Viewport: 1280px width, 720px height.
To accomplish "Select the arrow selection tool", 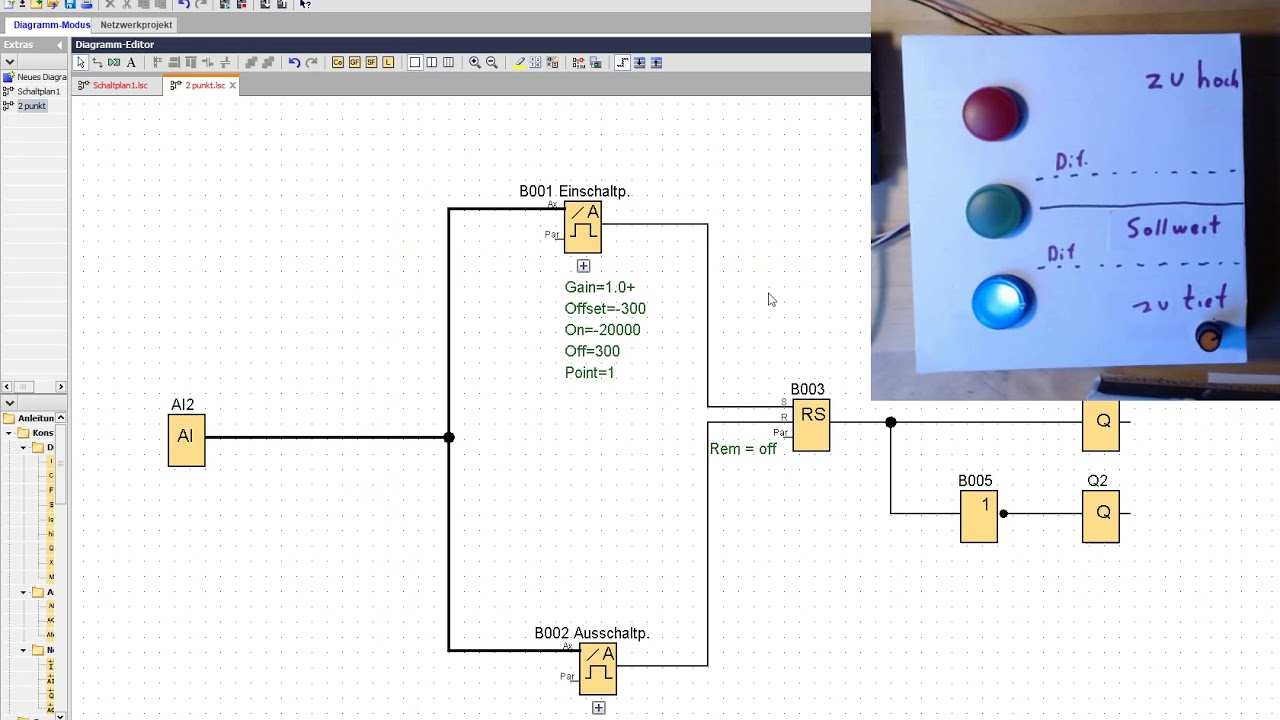I will (x=81, y=63).
